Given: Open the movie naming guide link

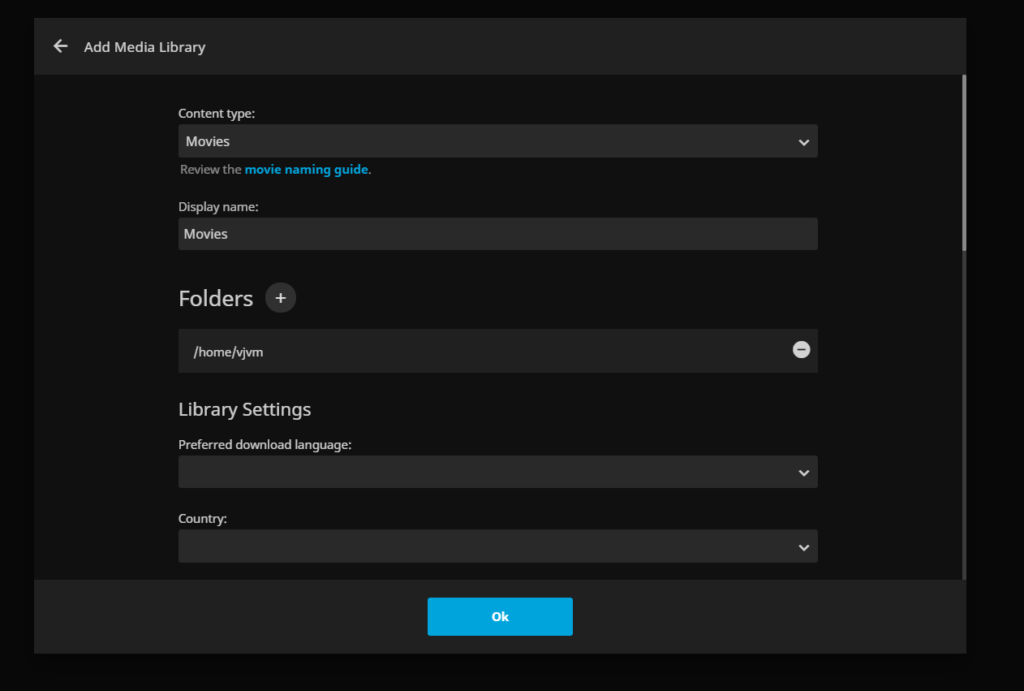Looking at the screenshot, I should 306,169.
